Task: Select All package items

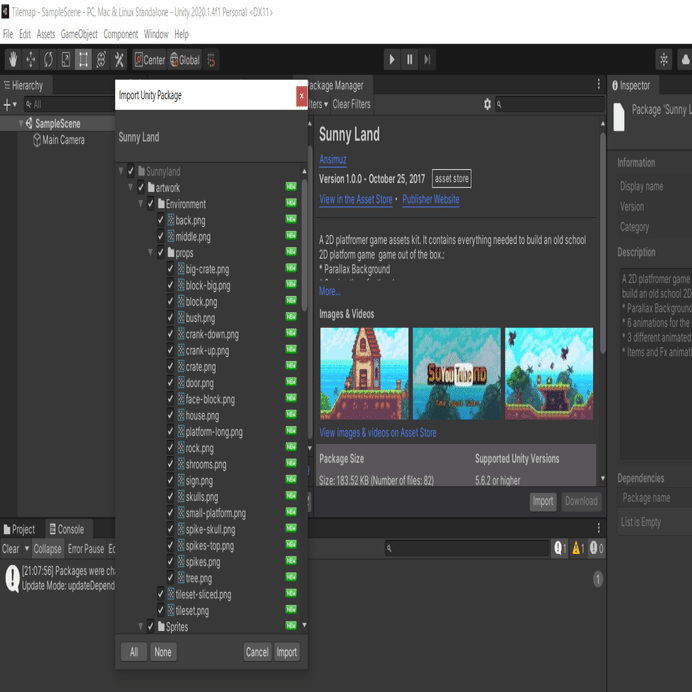Action: 134,652
